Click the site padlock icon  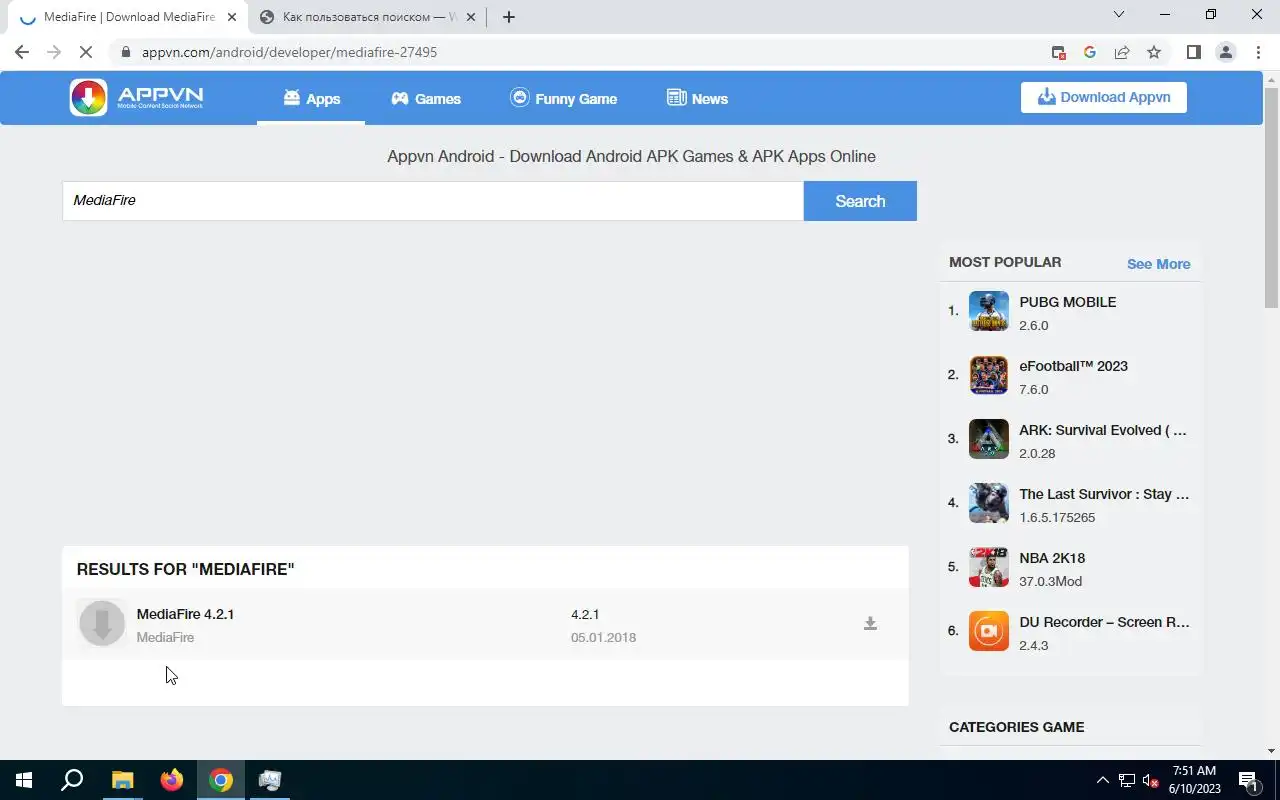[124, 52]
